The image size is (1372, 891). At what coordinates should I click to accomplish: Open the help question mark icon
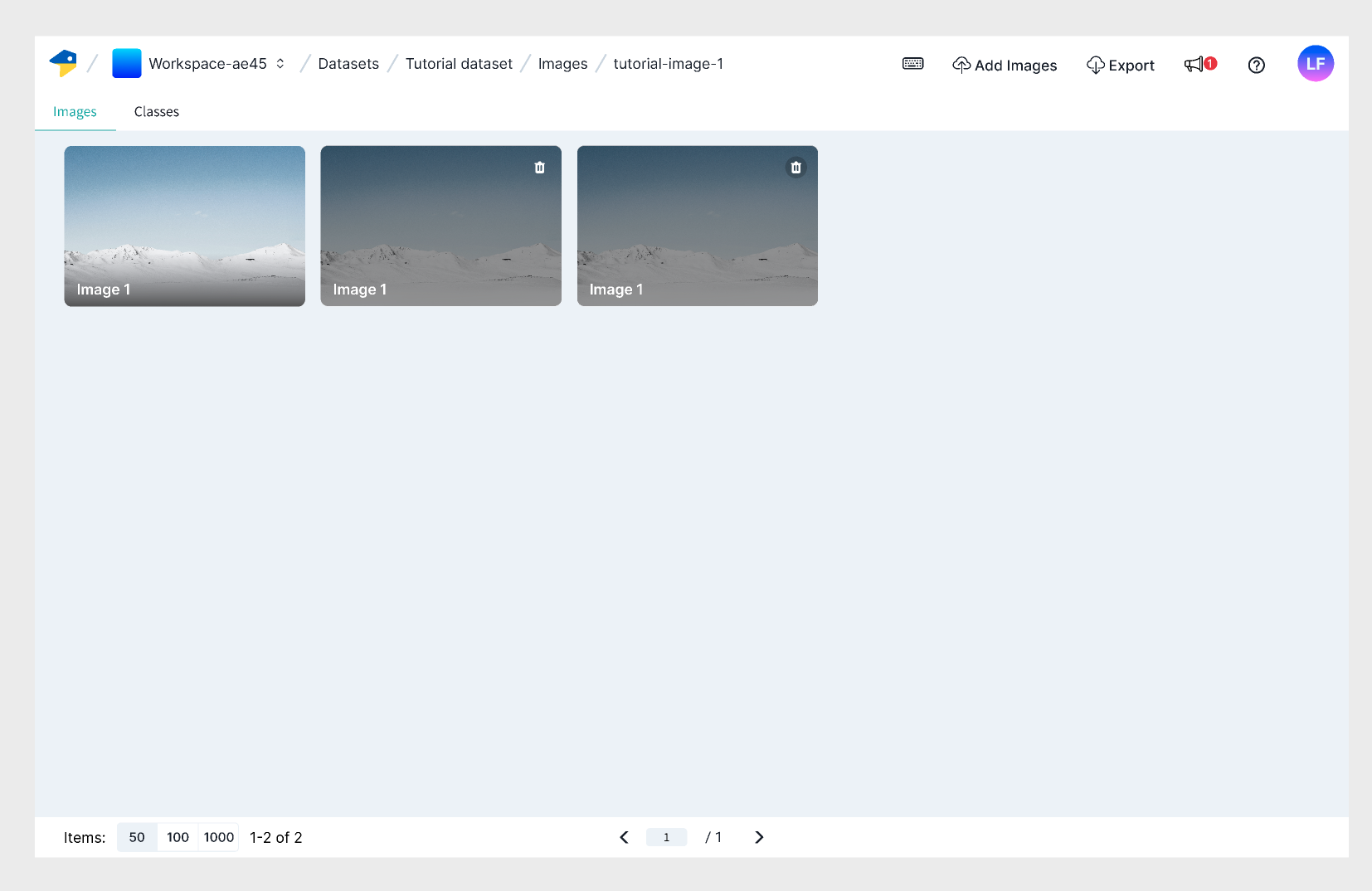pos(1256,65)
